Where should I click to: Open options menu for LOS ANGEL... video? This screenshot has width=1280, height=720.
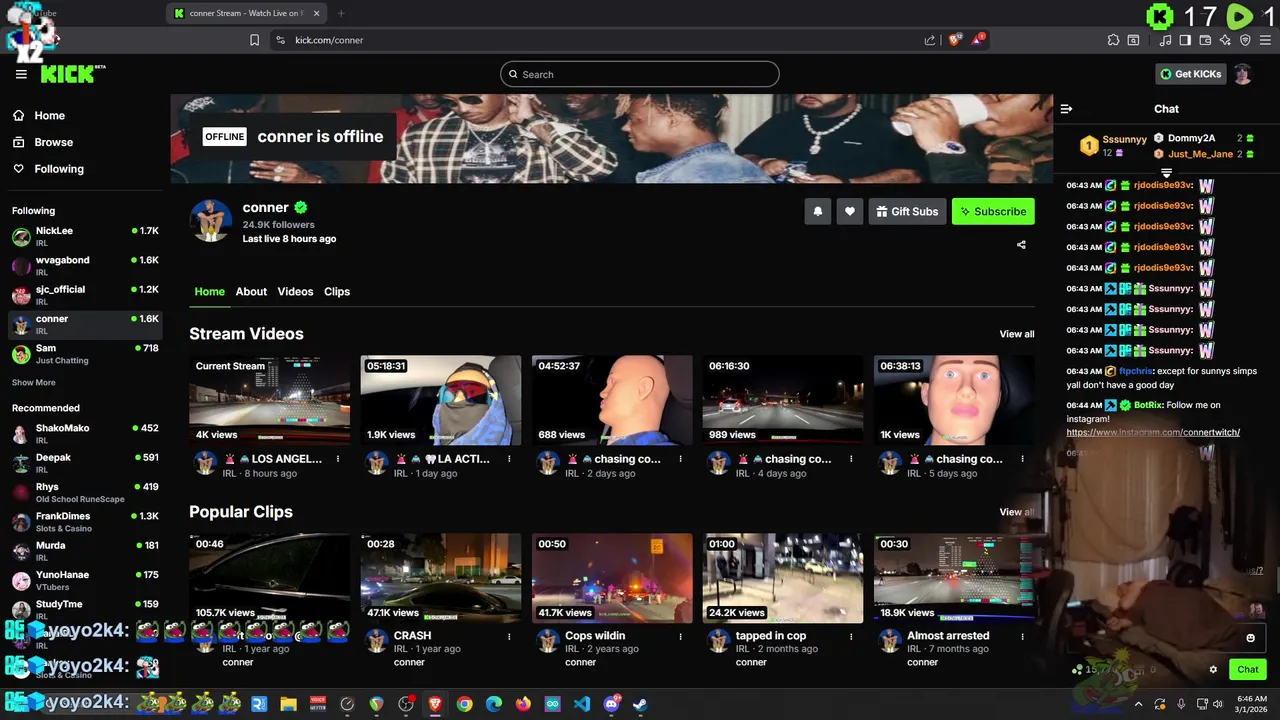338,459
